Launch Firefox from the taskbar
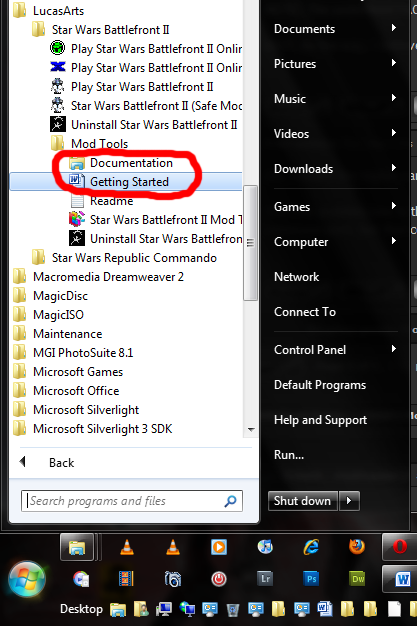This screenshot has width=417, height=626. (357, 547)
